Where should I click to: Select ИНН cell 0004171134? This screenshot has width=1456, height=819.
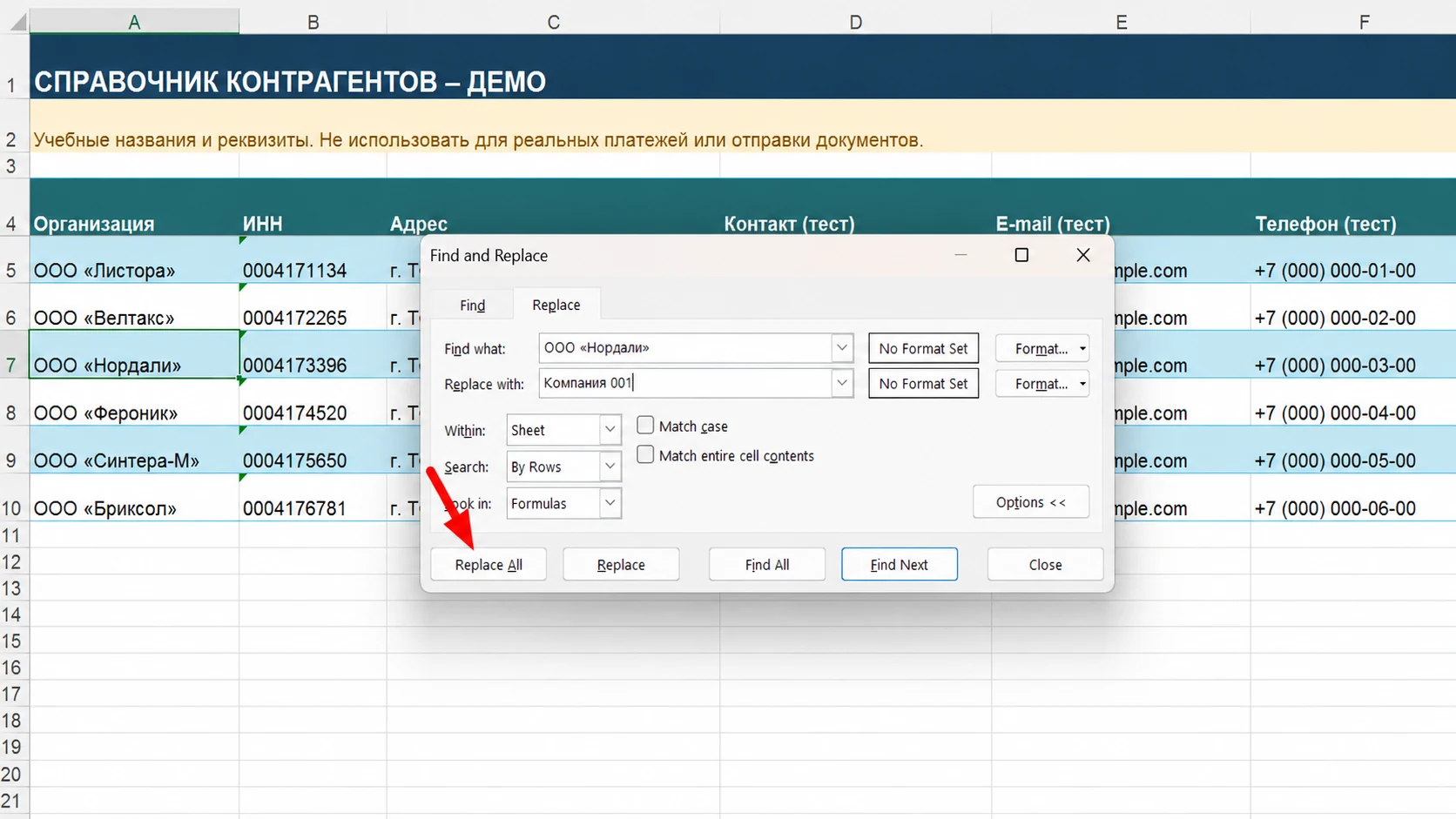[313, 259]
